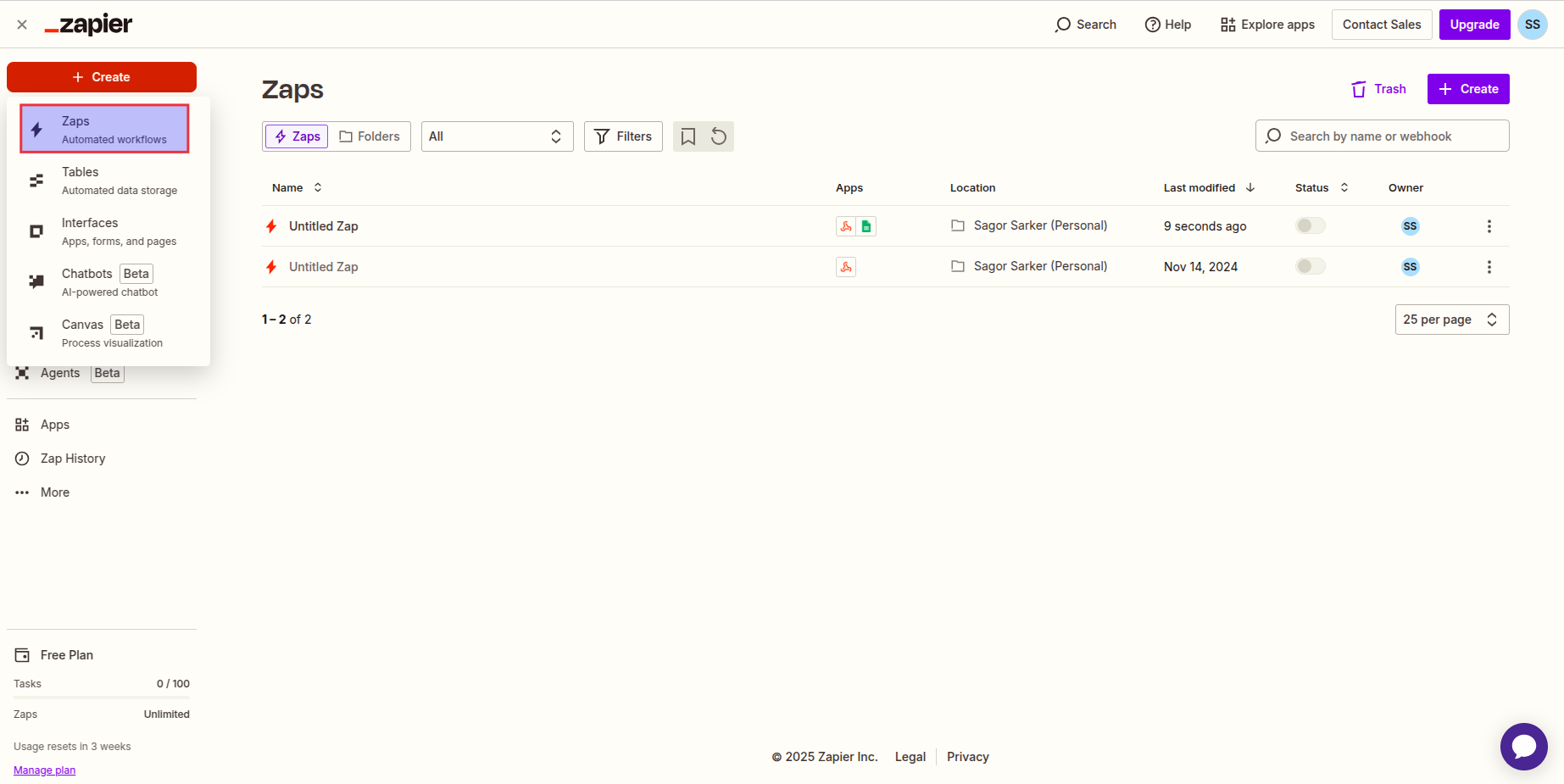Image resolution: width=1564 pixels, height=784 pixels.
Task: Click the purple Create button top right
Action: coord(1468,89)
